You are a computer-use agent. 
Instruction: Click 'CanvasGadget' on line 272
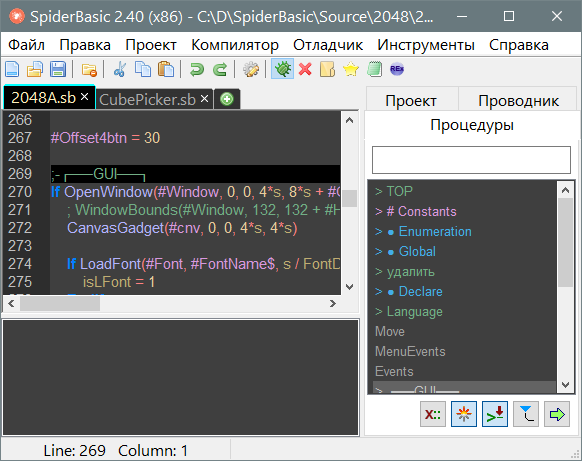tap(115, 228)
